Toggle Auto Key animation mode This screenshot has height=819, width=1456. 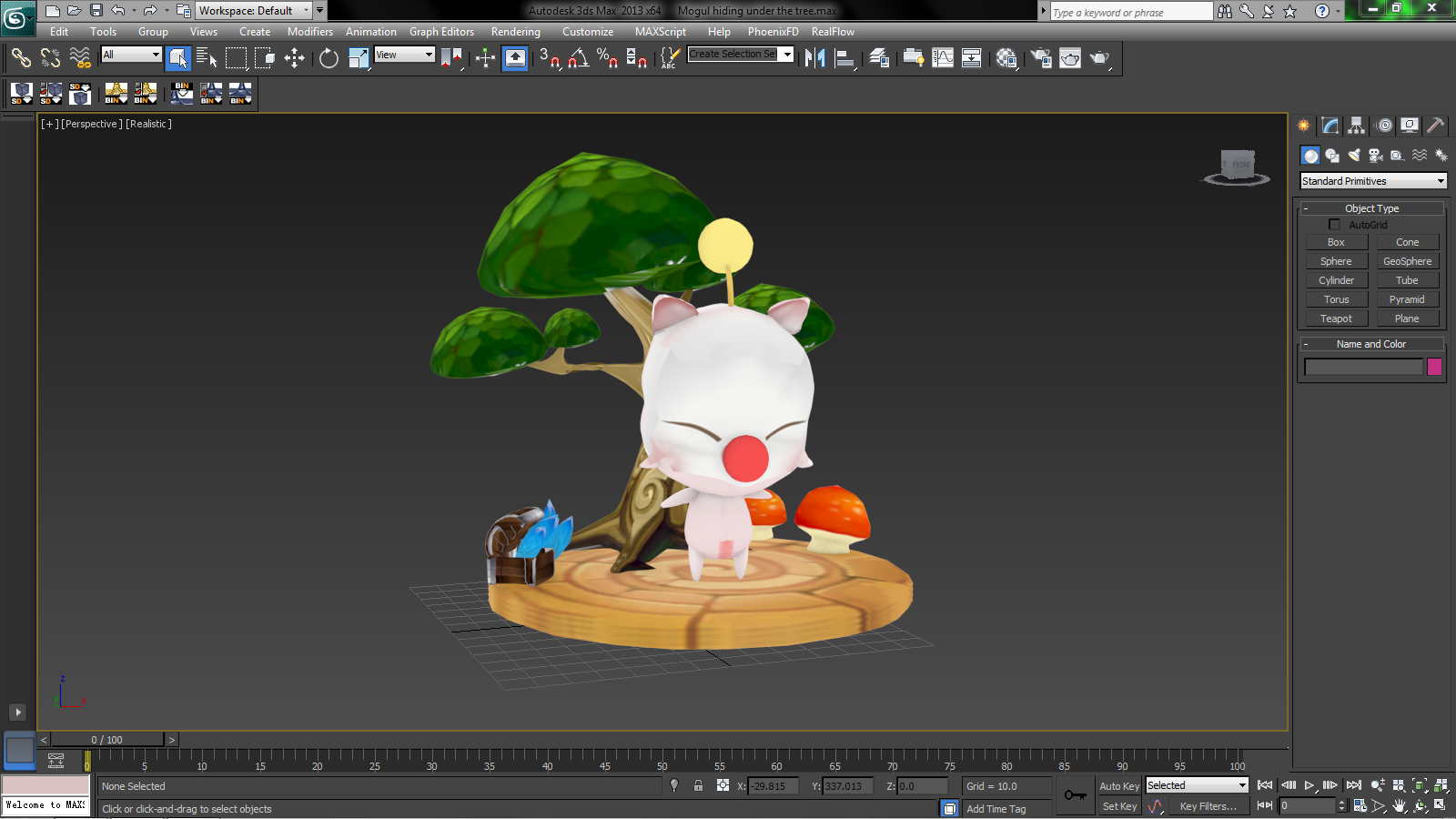(1119, 786)
